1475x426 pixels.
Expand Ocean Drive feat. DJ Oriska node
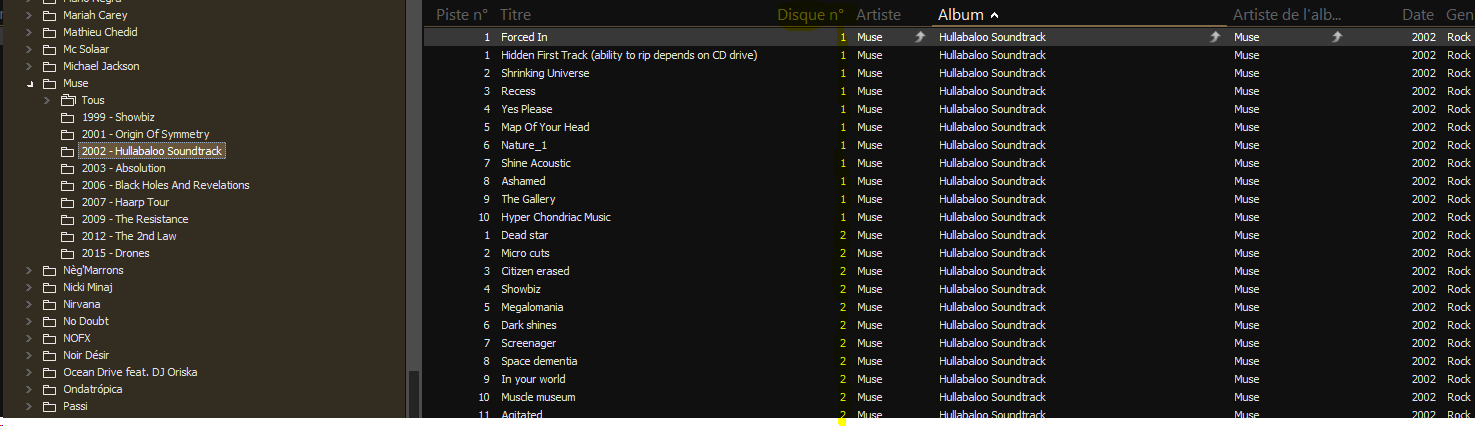click(29, 372)
